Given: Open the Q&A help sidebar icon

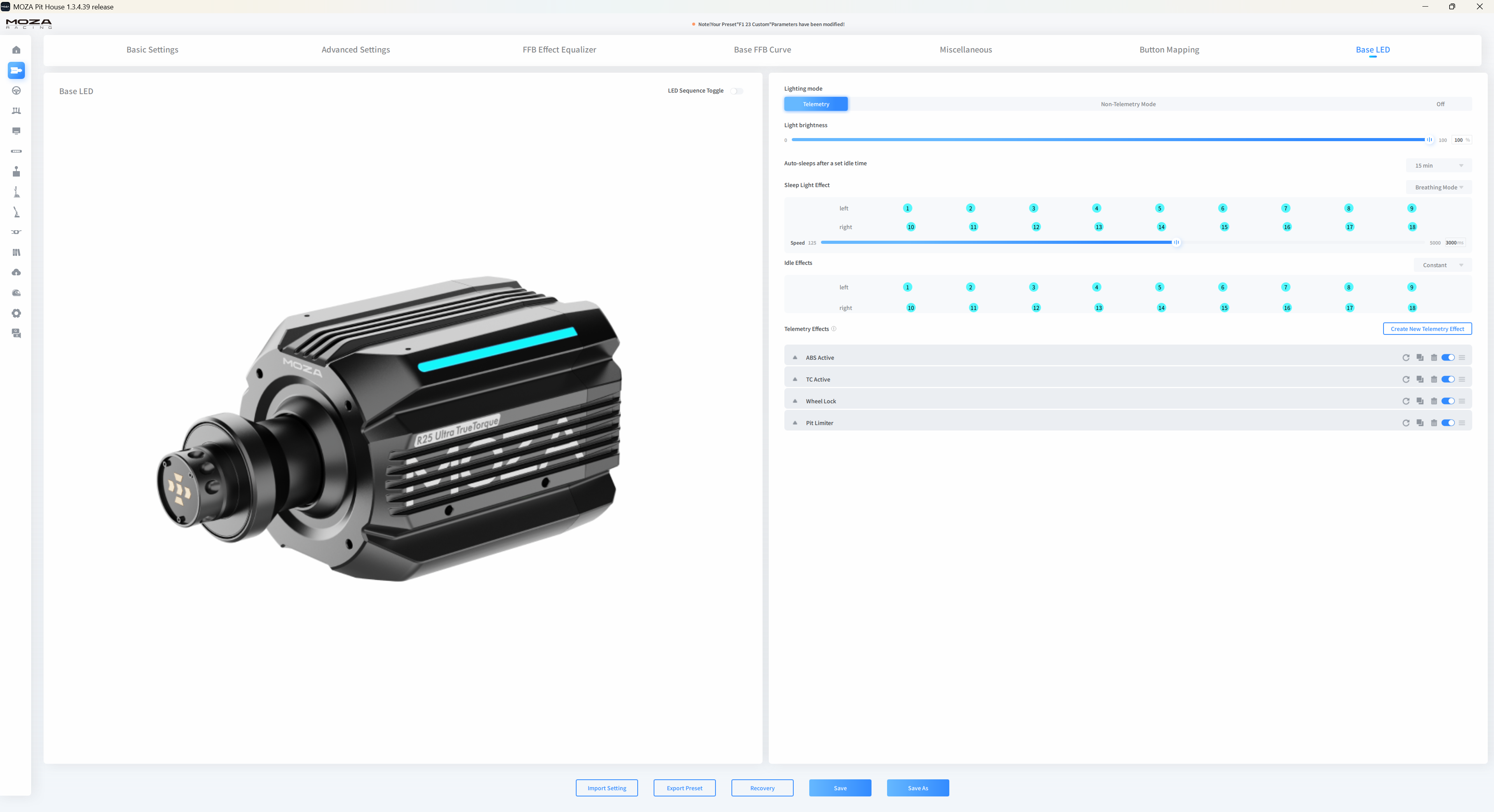Looking at the screenshot, I should click(x=16, y=333).
